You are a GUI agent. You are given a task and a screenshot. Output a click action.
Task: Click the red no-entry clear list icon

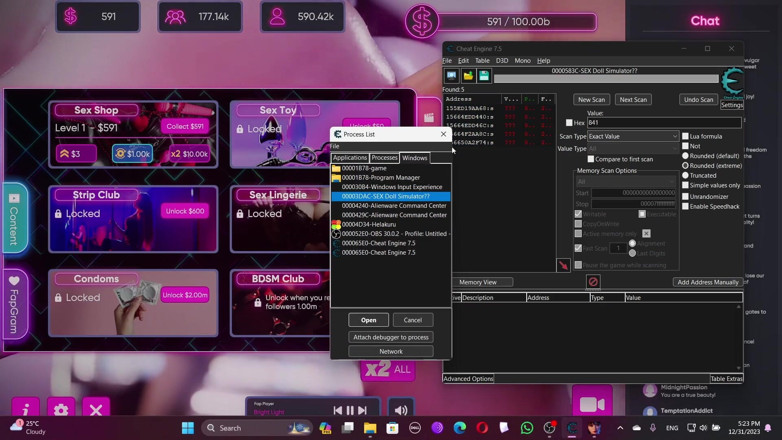(593, 282)
